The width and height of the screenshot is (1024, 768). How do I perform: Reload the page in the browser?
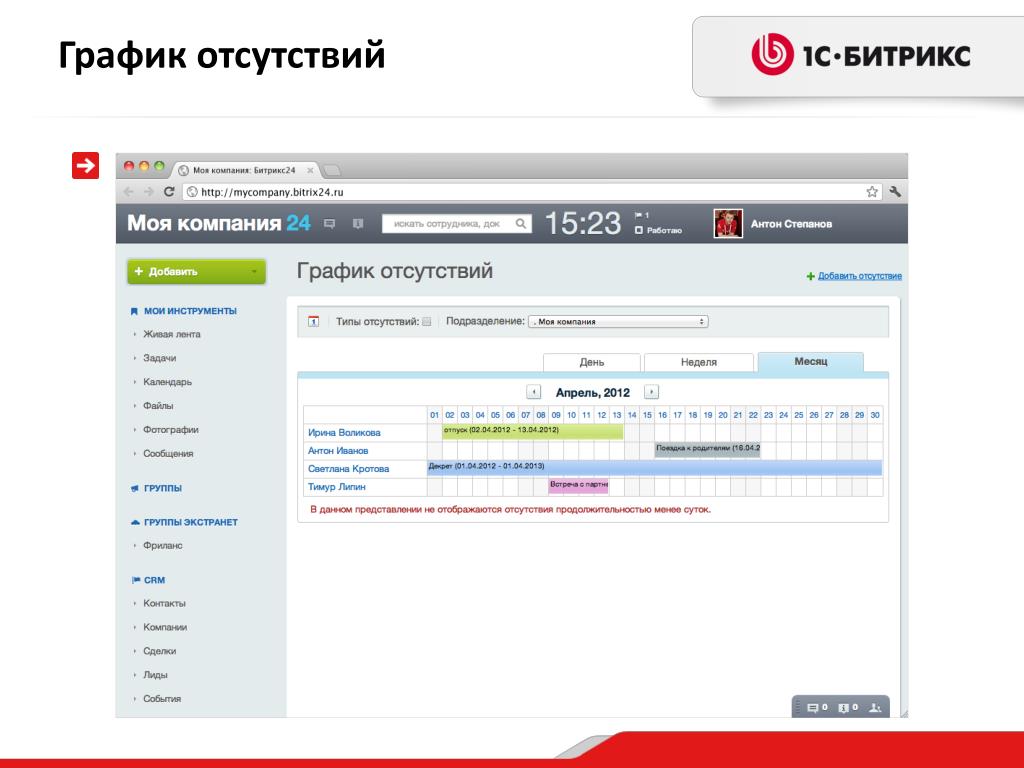click(x=169, y=191)
